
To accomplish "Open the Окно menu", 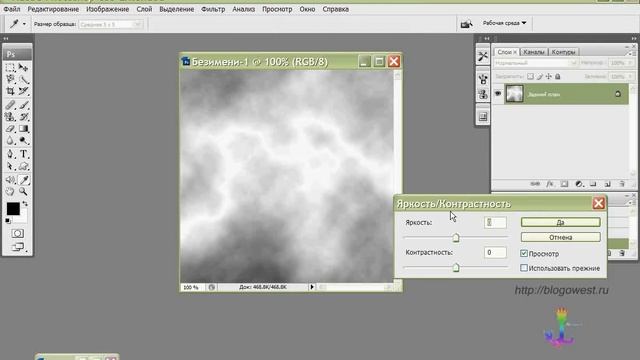I will 307,9.
